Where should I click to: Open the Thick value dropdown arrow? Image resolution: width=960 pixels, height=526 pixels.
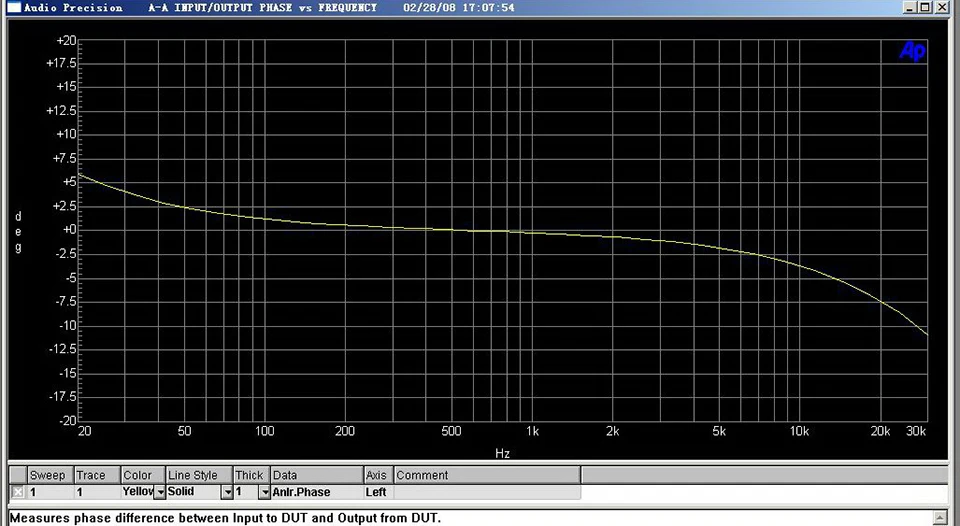tap(264, 492)
